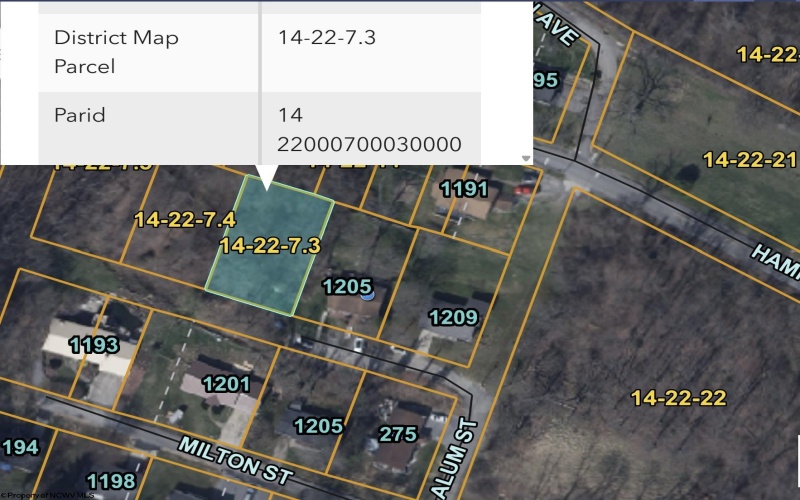Viewport: 800px width, 500px height.
Task: Click the MILTON ST street label
Action: 235,462
